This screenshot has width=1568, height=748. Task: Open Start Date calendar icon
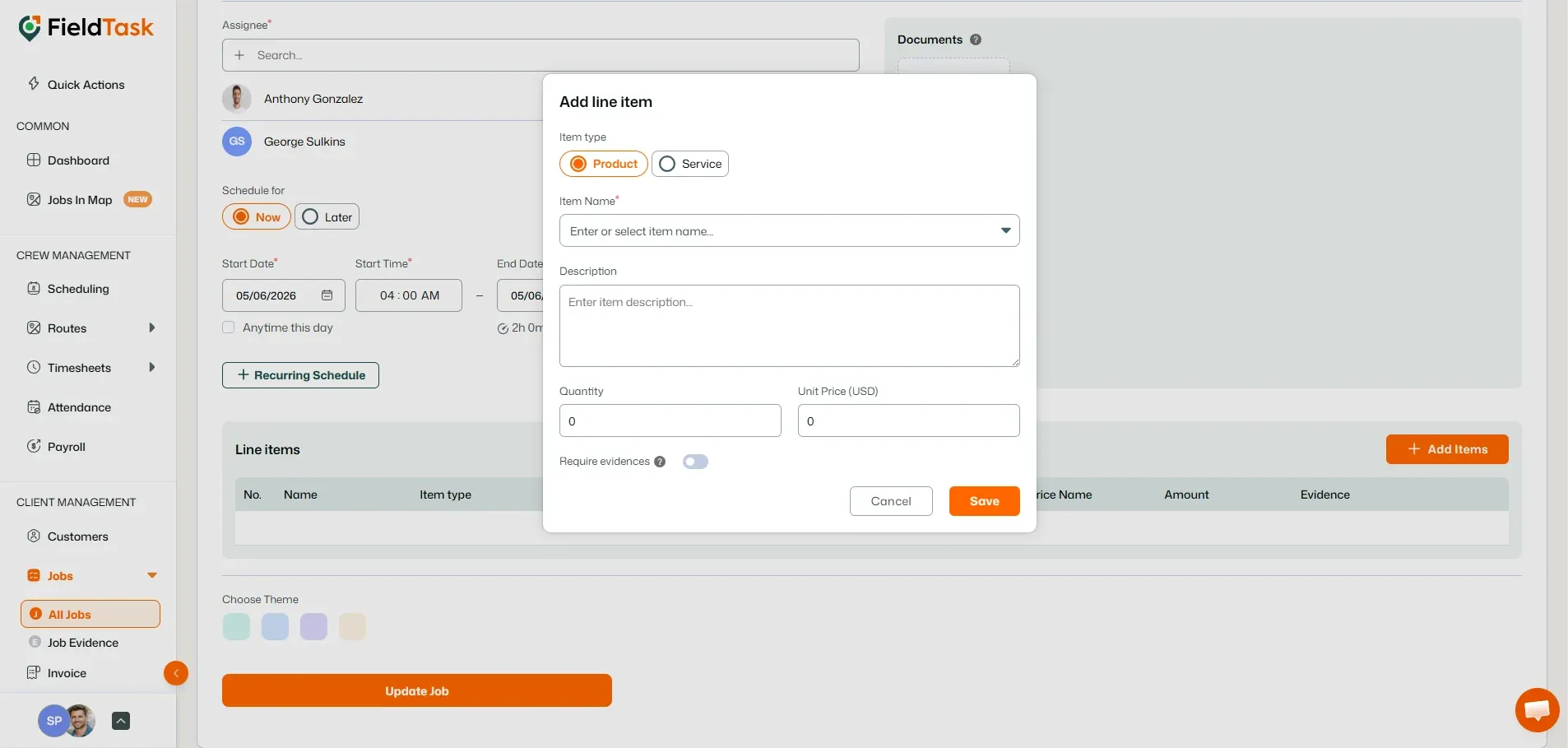point(327,295)
